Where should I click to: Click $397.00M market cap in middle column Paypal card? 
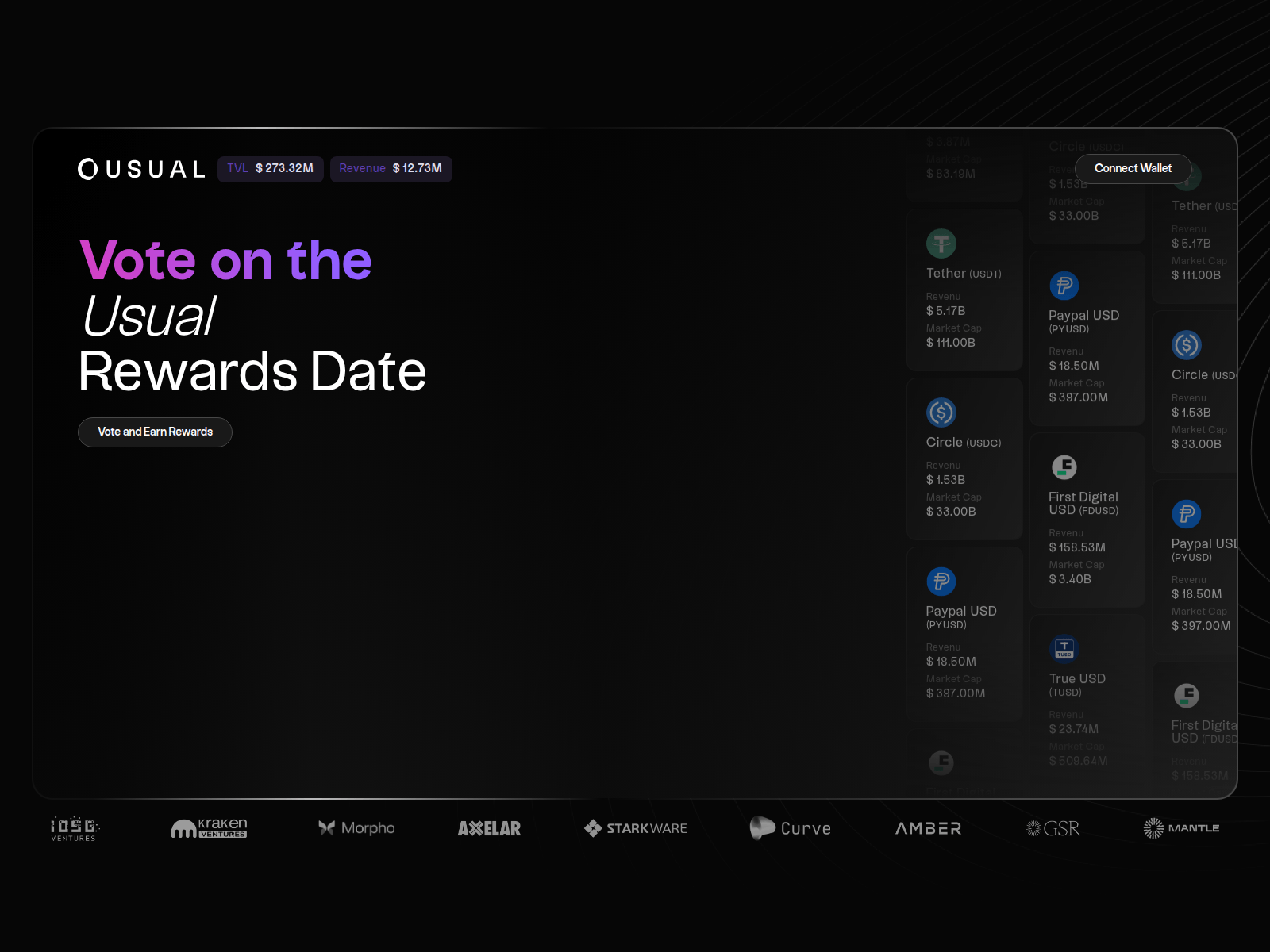[1079, 397]
